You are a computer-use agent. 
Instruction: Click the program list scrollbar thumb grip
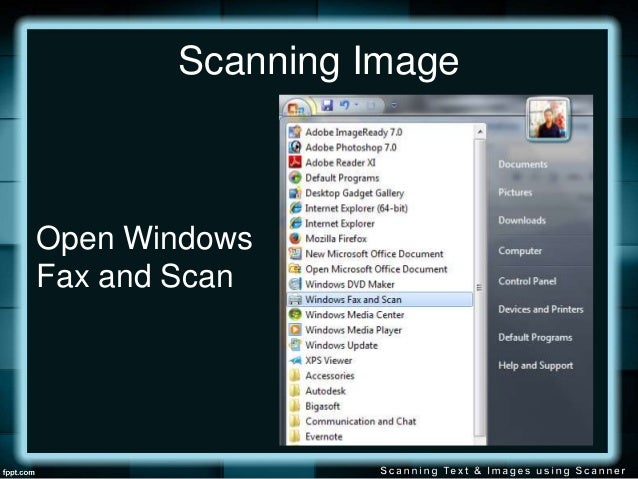click(480, 287)
